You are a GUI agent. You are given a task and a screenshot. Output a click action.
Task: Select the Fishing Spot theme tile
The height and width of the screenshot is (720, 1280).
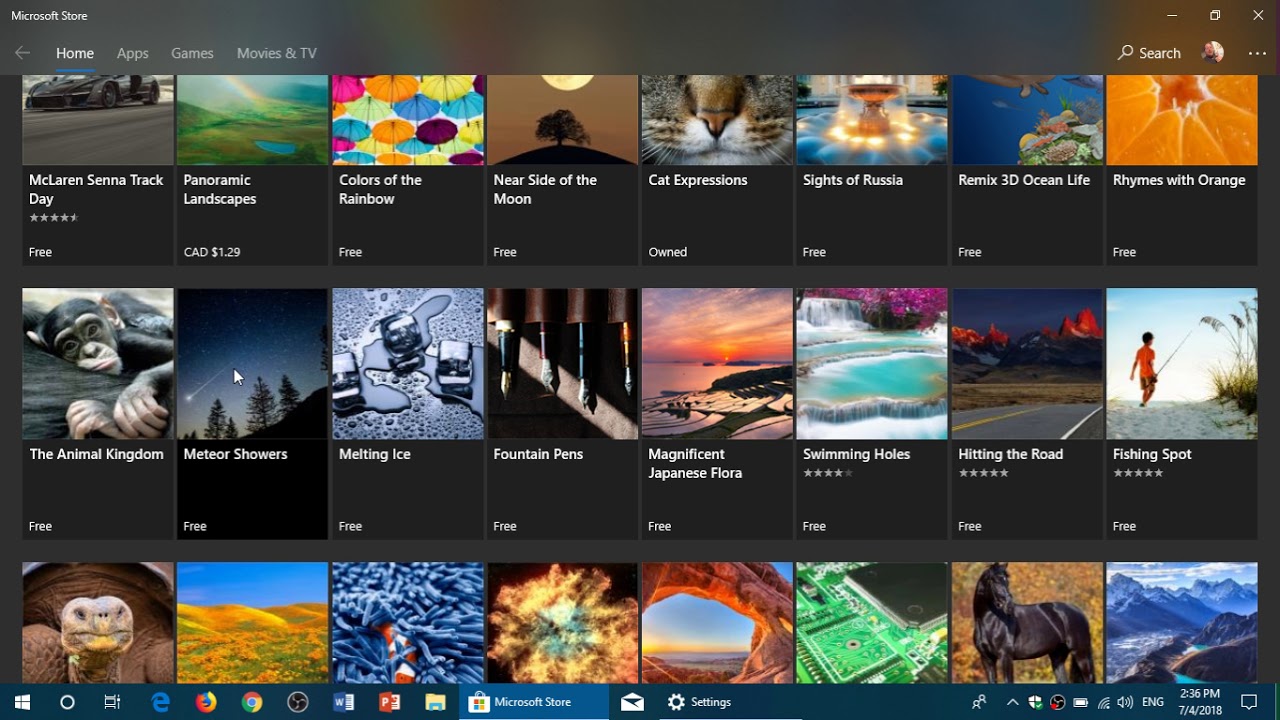tap(1182, 414)
